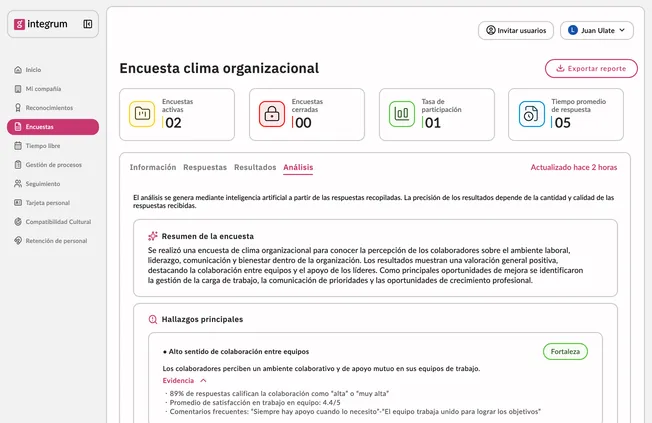The image size is (652, 423).
Task: Switch to the Respuestas tab
Action: (x=205, y=167)
